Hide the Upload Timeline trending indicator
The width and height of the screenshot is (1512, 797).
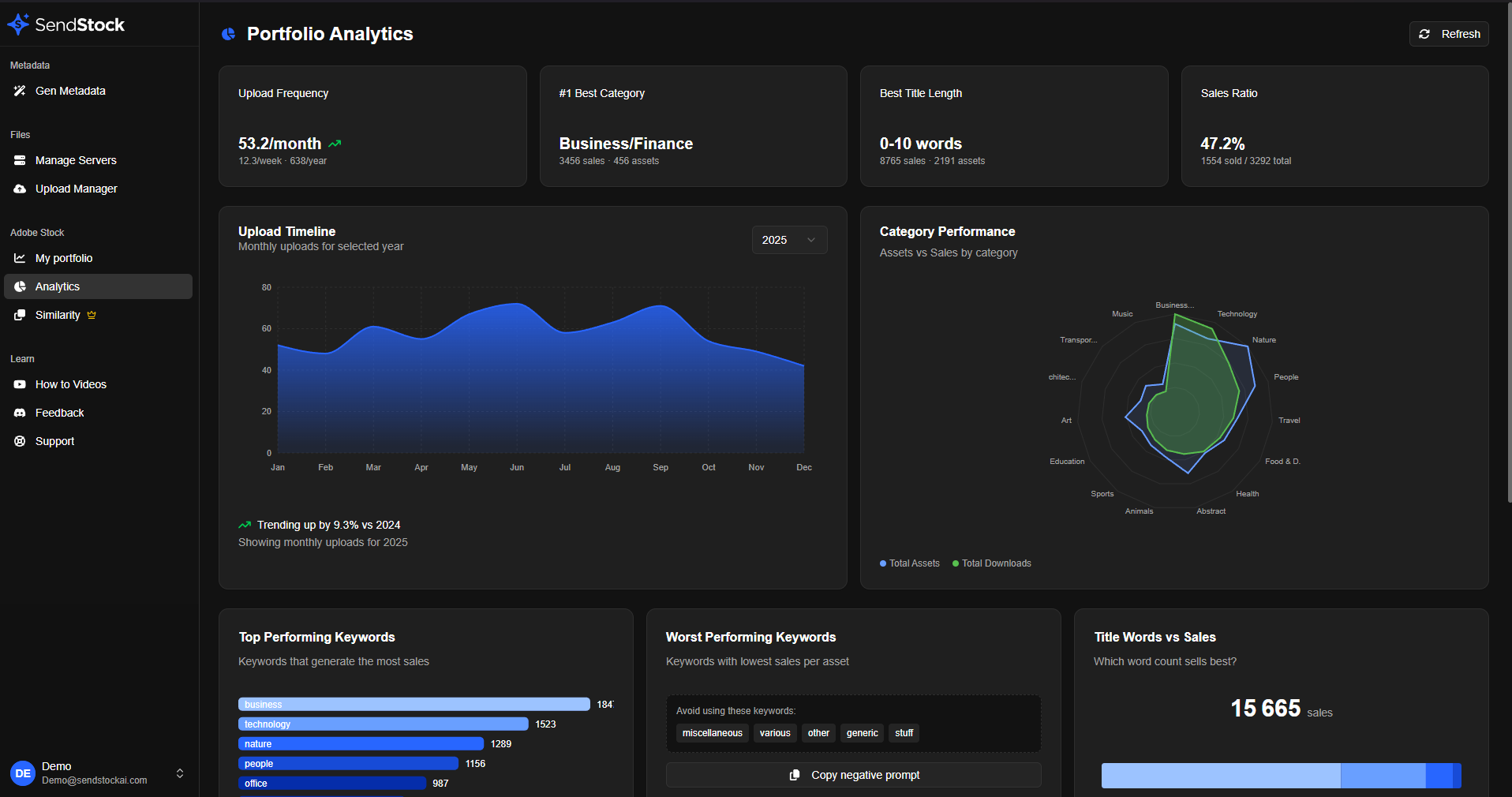coord(245,525)
